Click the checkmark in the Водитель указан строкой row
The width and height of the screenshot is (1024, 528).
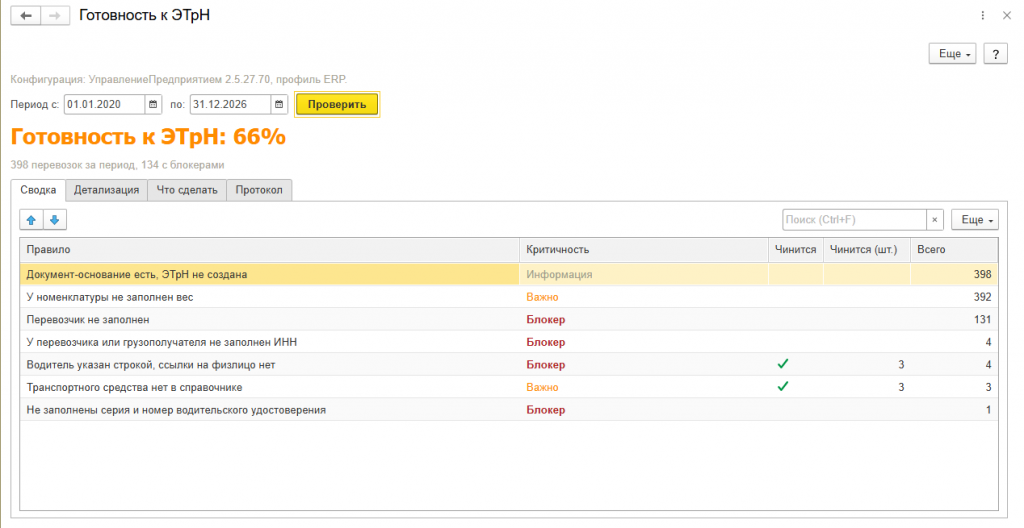pos(782,364)
